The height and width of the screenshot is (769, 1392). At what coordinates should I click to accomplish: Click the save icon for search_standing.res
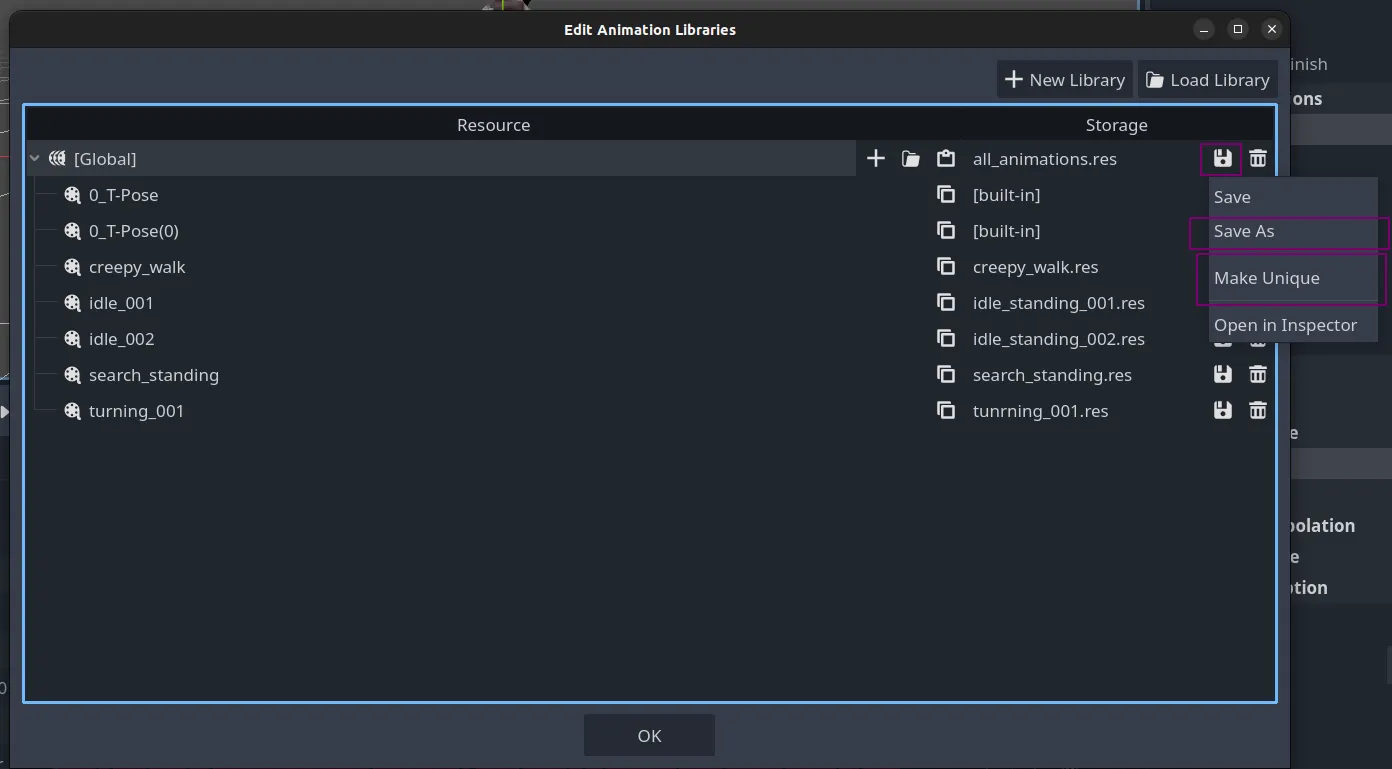click(1222, 375)
